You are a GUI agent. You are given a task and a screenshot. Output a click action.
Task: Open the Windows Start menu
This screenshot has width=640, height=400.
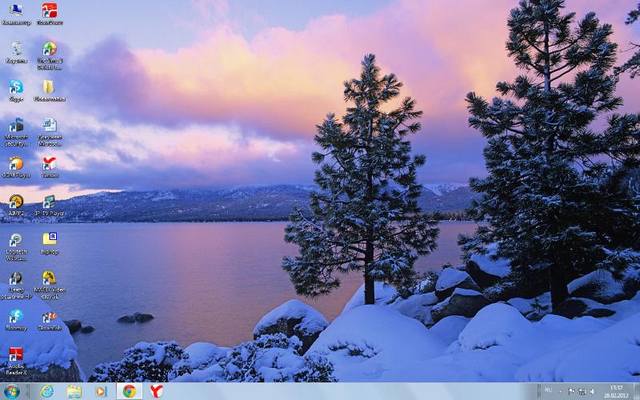click(12, 391)
